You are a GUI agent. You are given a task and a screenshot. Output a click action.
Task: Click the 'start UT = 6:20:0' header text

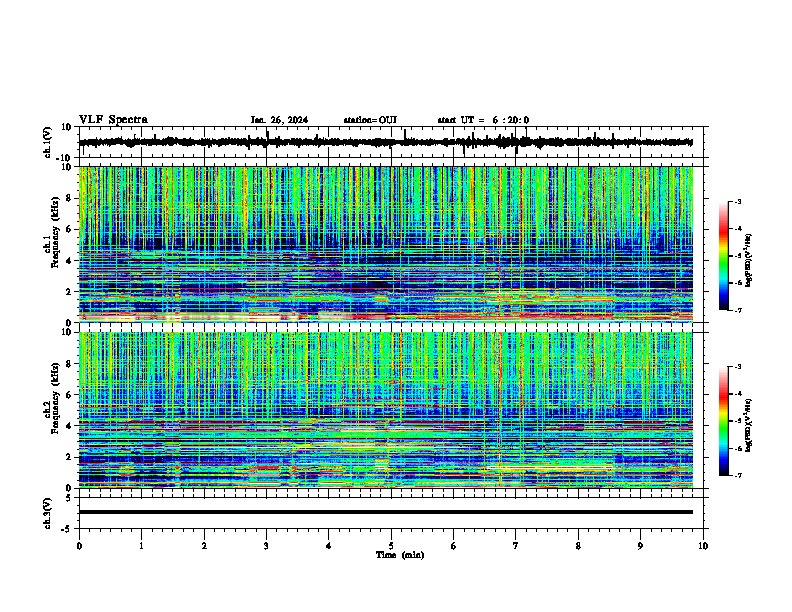tap(483, 120)
